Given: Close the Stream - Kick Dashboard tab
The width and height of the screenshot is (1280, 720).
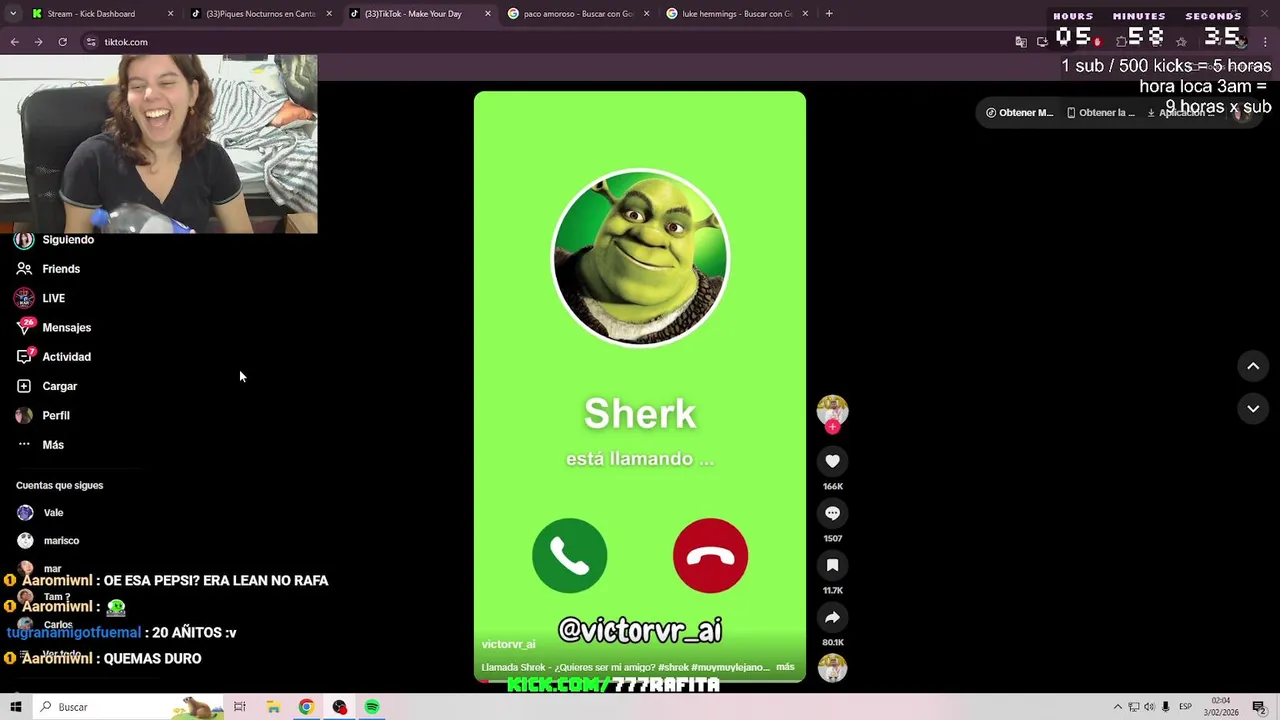Looking at the screenshot, I should [x=170, y=14].
